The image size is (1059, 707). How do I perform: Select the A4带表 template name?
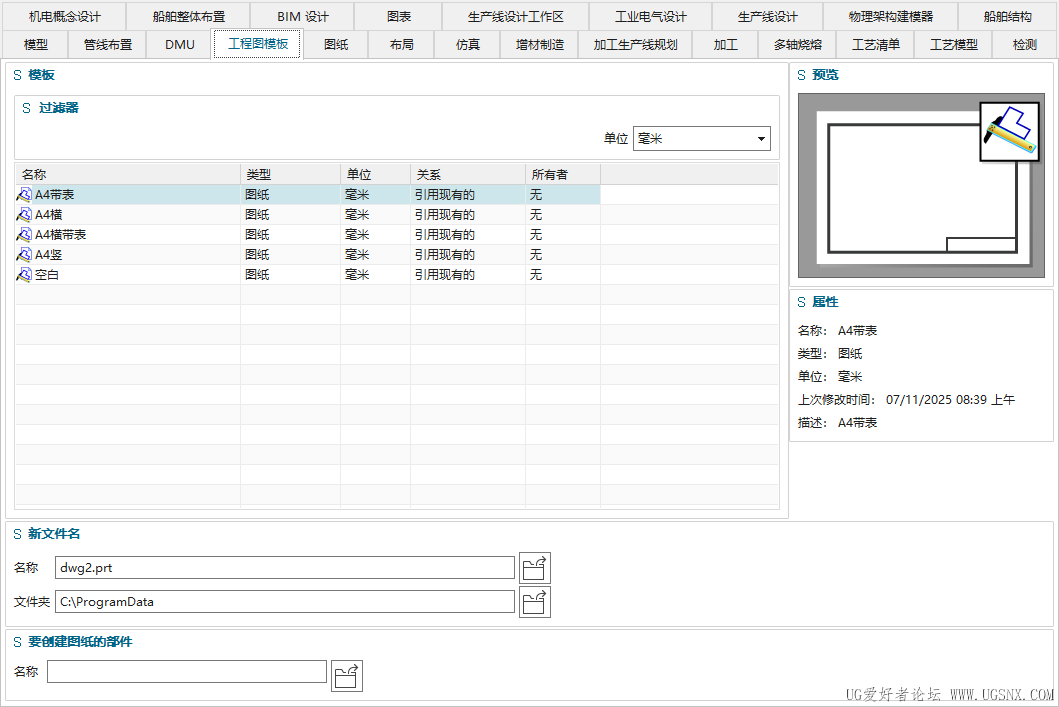click(x=55, y=194)
